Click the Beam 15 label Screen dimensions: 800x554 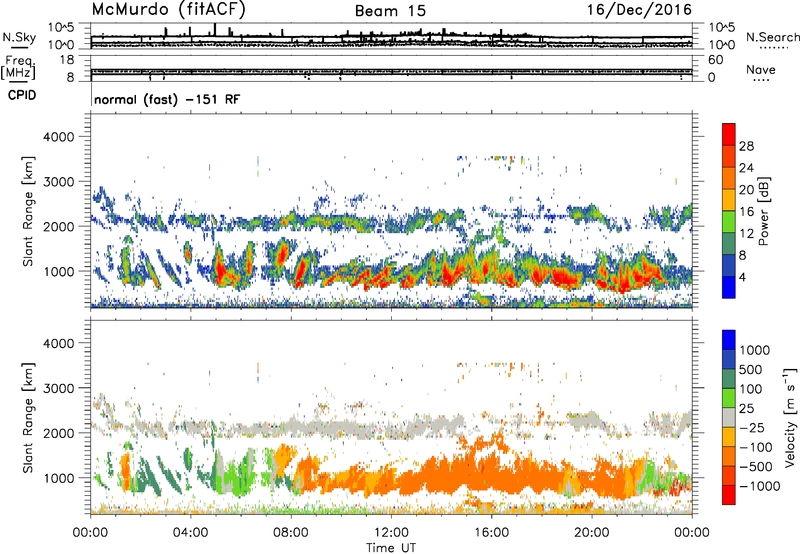(x=390, y=11)
